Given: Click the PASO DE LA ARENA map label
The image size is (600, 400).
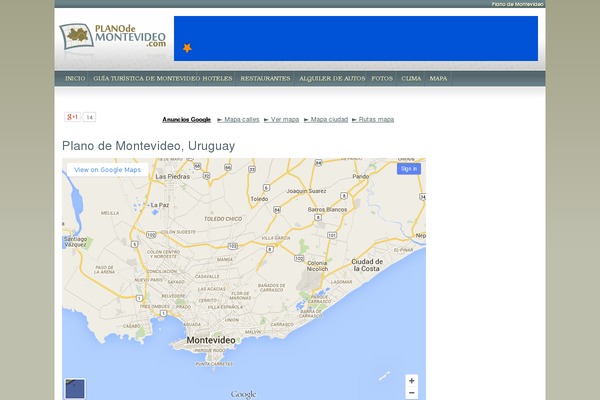Looking at the screenshot, I should [104, 269].
